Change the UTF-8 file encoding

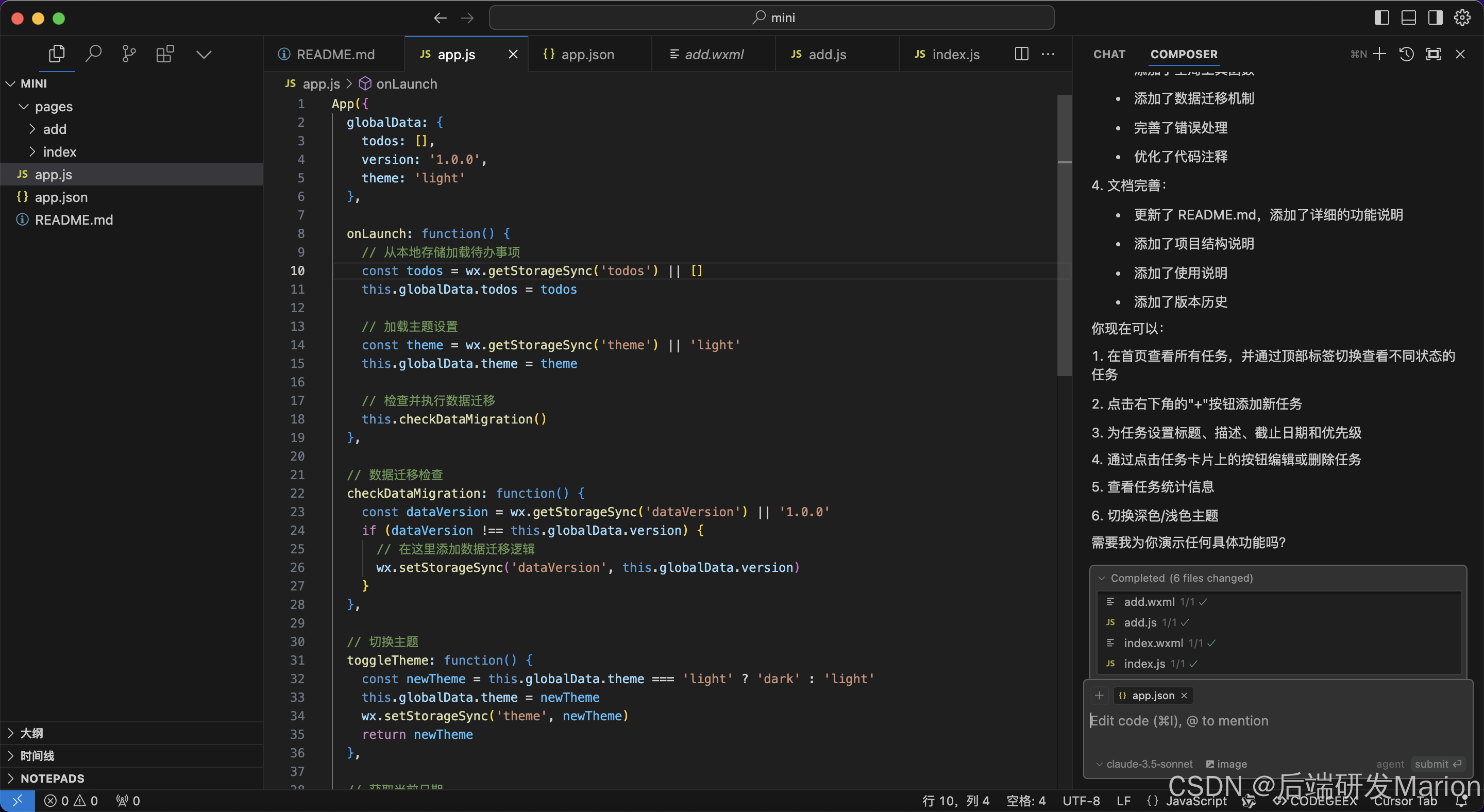coord(1082,801)
